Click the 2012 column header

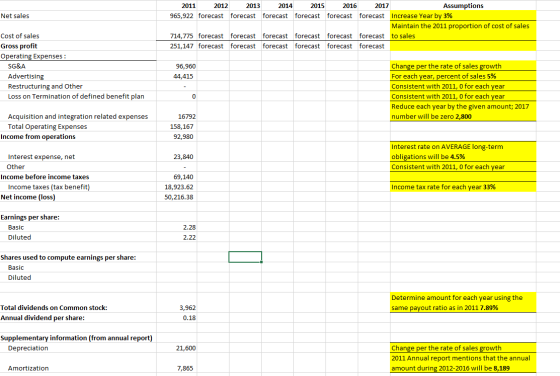click(221, 5)
